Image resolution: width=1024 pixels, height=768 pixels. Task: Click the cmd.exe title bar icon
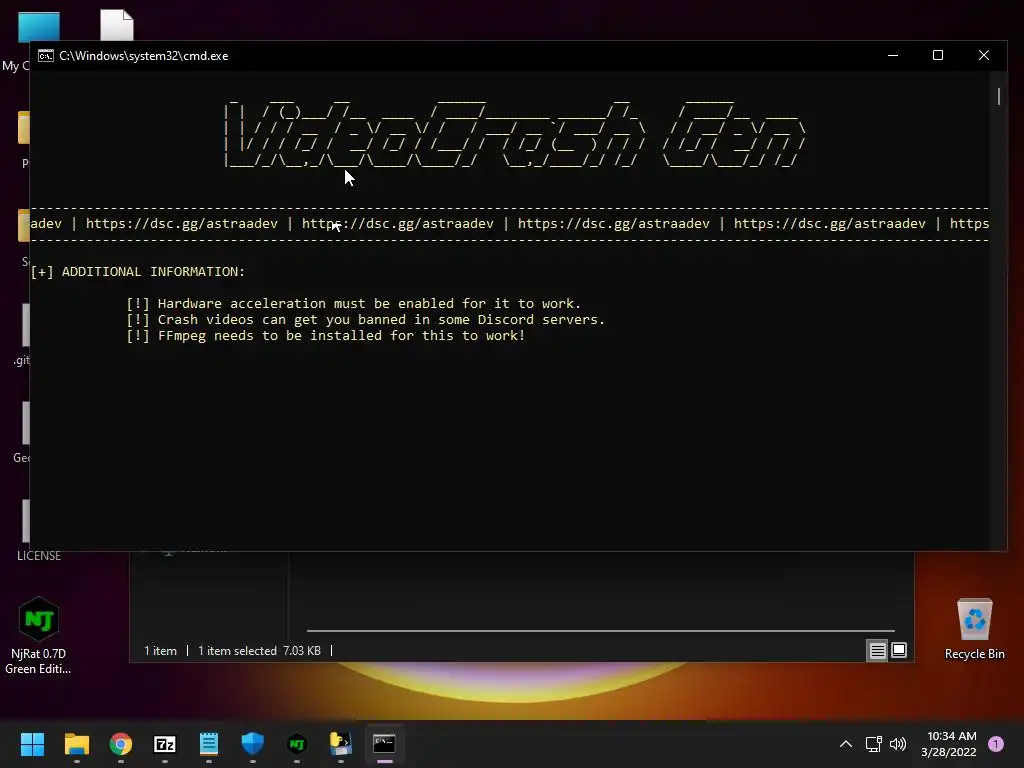pos(46,56)
